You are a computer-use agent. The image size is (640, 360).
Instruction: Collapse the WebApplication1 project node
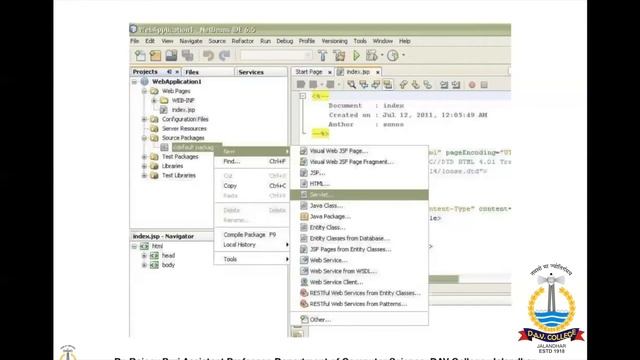(x=134, y=82)
